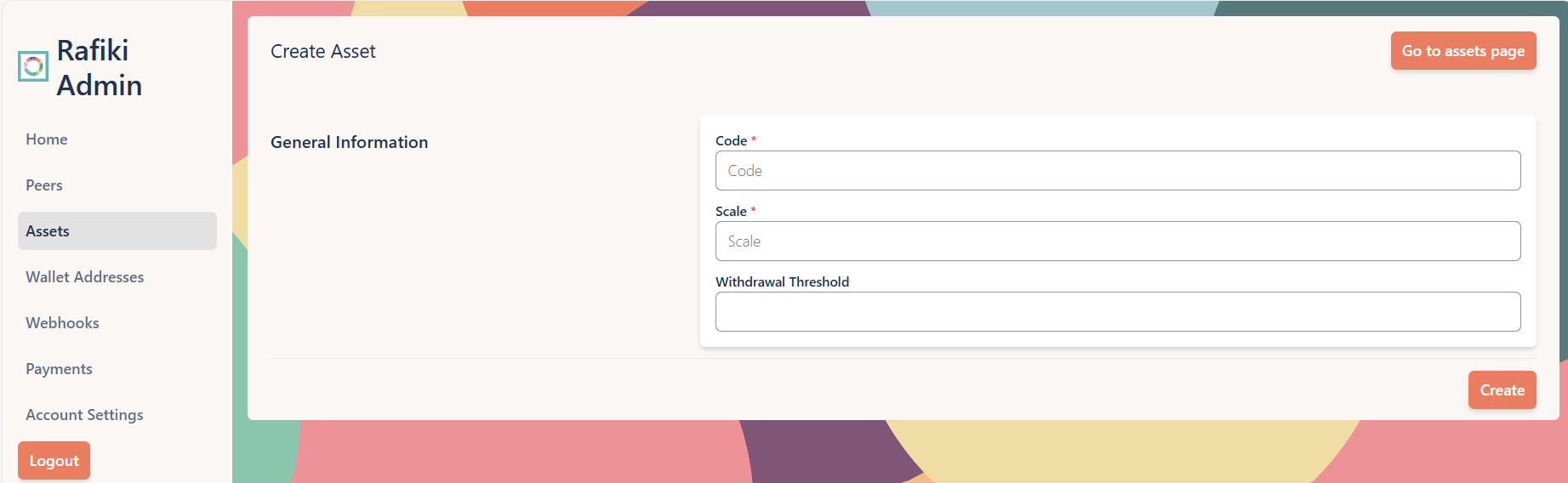The width and height of the screenshot is (1568, 483).
Task: Click the Withdrawal Threshold label
Action: [x=782, y=282]
